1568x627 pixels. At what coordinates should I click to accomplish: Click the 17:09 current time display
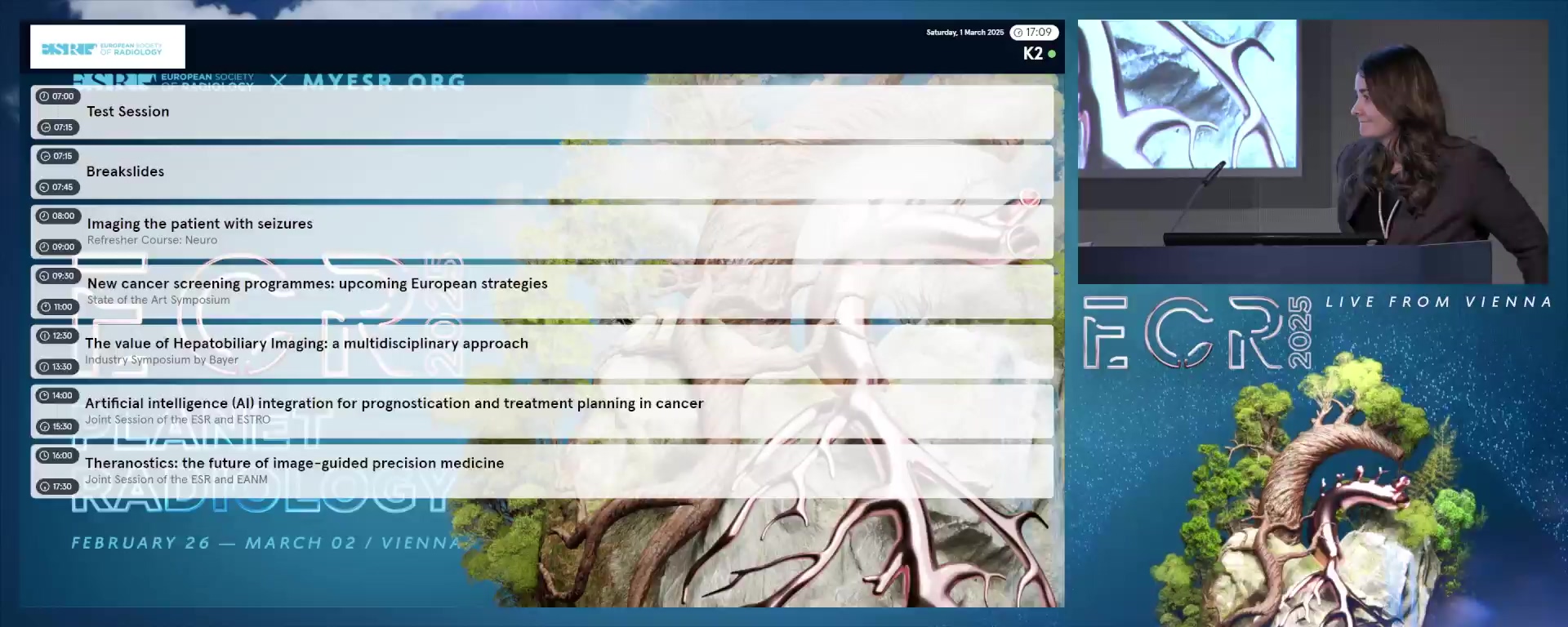point(1034,33)
